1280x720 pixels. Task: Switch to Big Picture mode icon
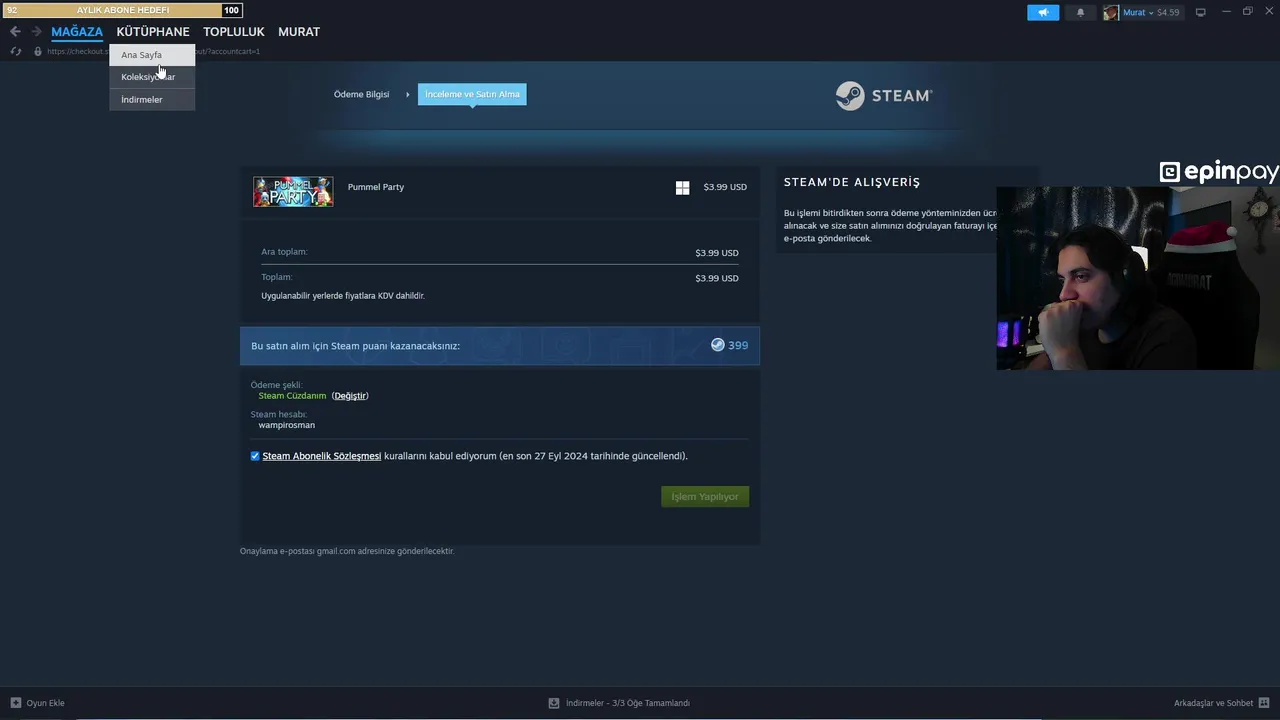pyautogui.click(x=1201, y=12)
